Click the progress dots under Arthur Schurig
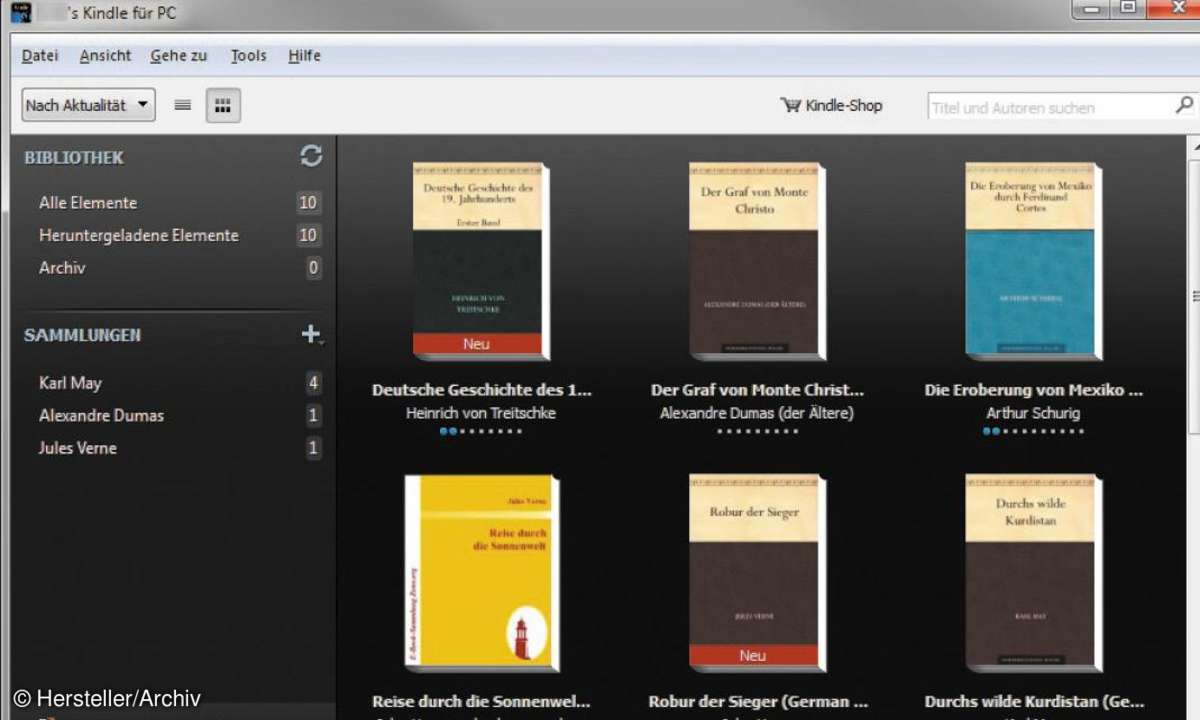1200x720 pixels. (x=1033, y=432)
